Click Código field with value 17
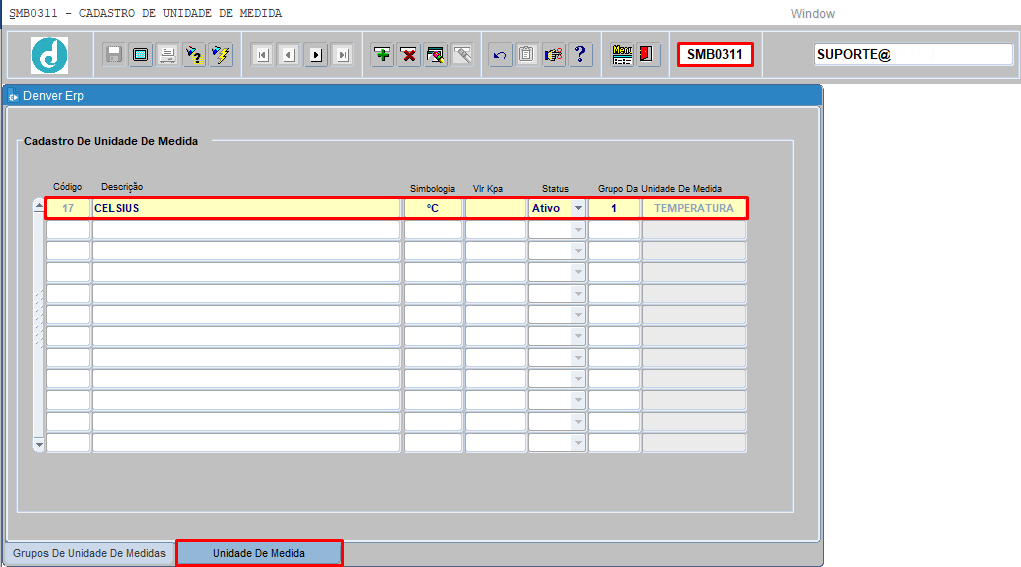 pyautogui.click(x=68, y=208)
